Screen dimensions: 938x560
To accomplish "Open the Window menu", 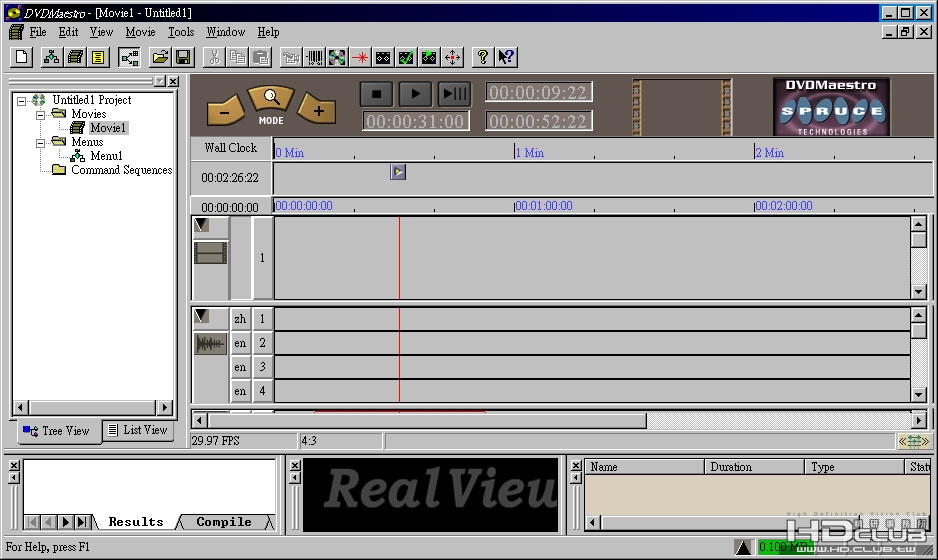I will 226,32.
